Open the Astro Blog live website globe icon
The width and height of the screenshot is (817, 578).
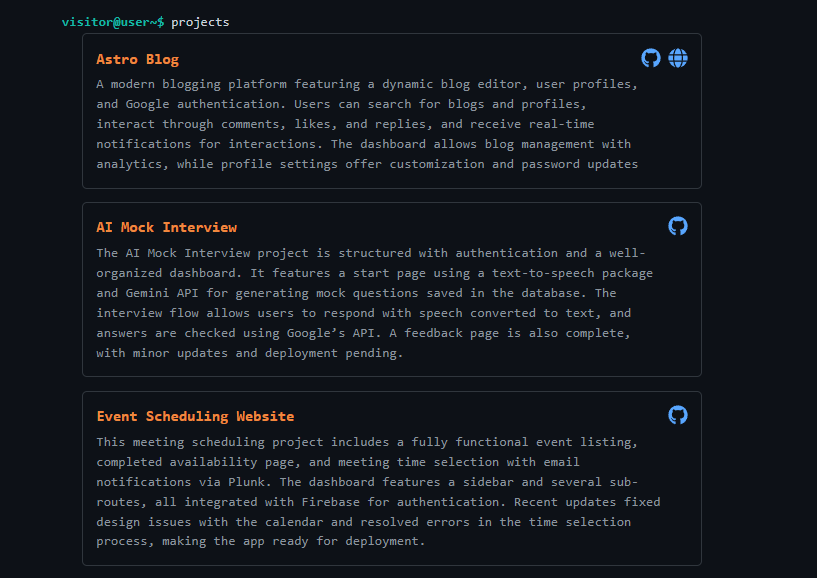(x=678, y=58)
